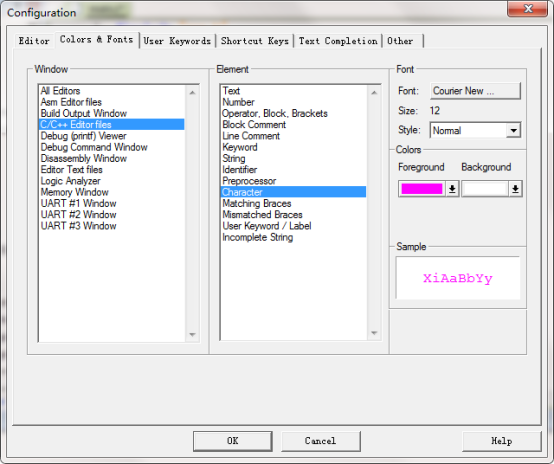This screenshot has height=464, width=554.
Task: Select the Mismatched Braces element
Action: [x=293, y=215]
